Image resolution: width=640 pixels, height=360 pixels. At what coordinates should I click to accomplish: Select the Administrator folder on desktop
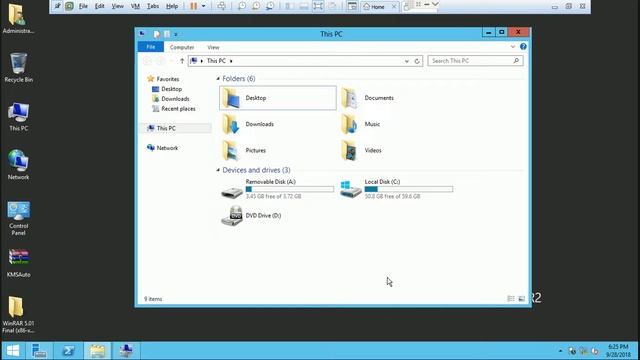[x=18, y=19]
